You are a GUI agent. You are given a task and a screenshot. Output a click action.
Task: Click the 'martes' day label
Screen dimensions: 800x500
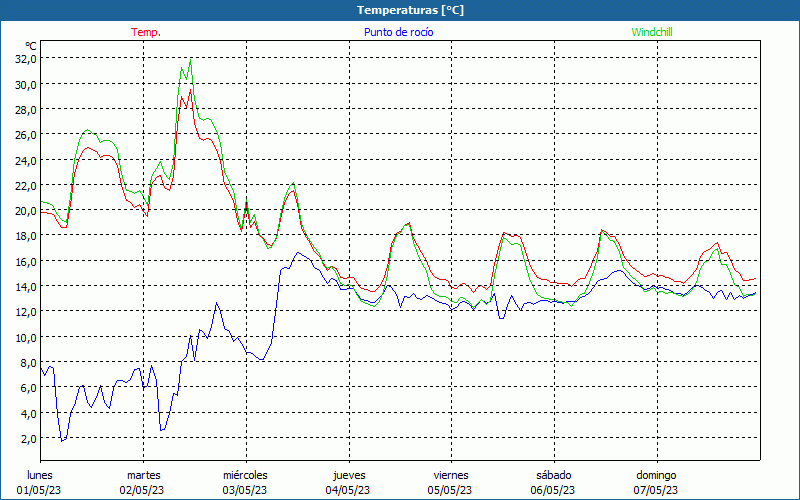(x=143, y=475)
